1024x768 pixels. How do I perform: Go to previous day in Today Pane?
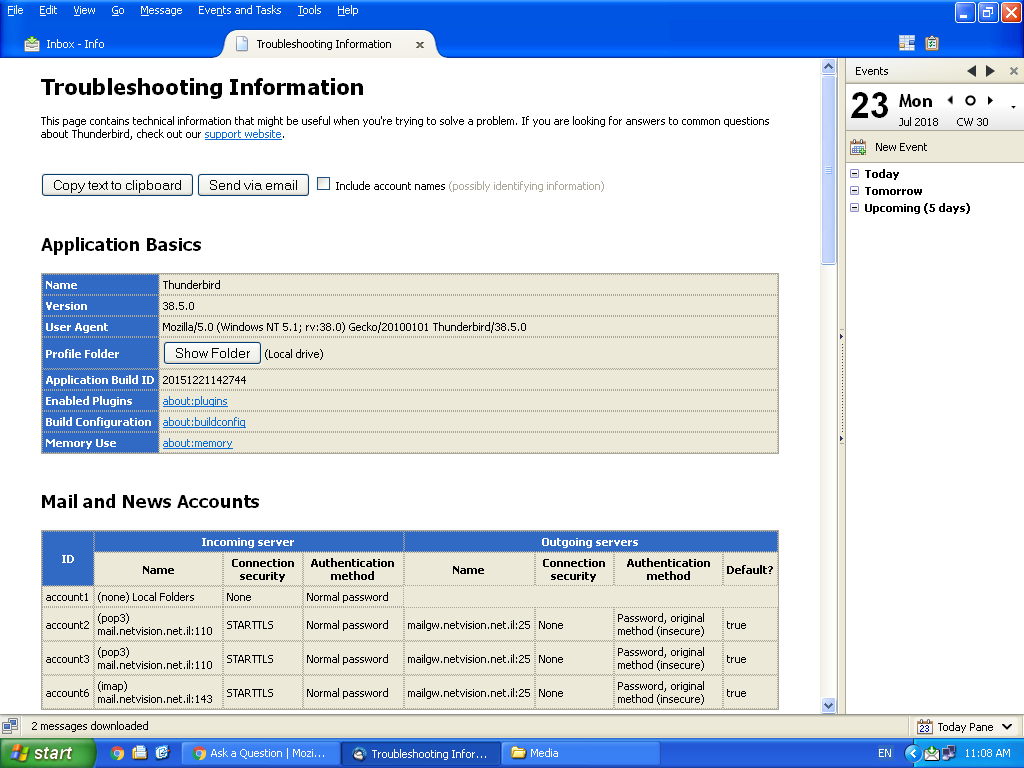tap(950, 101)
